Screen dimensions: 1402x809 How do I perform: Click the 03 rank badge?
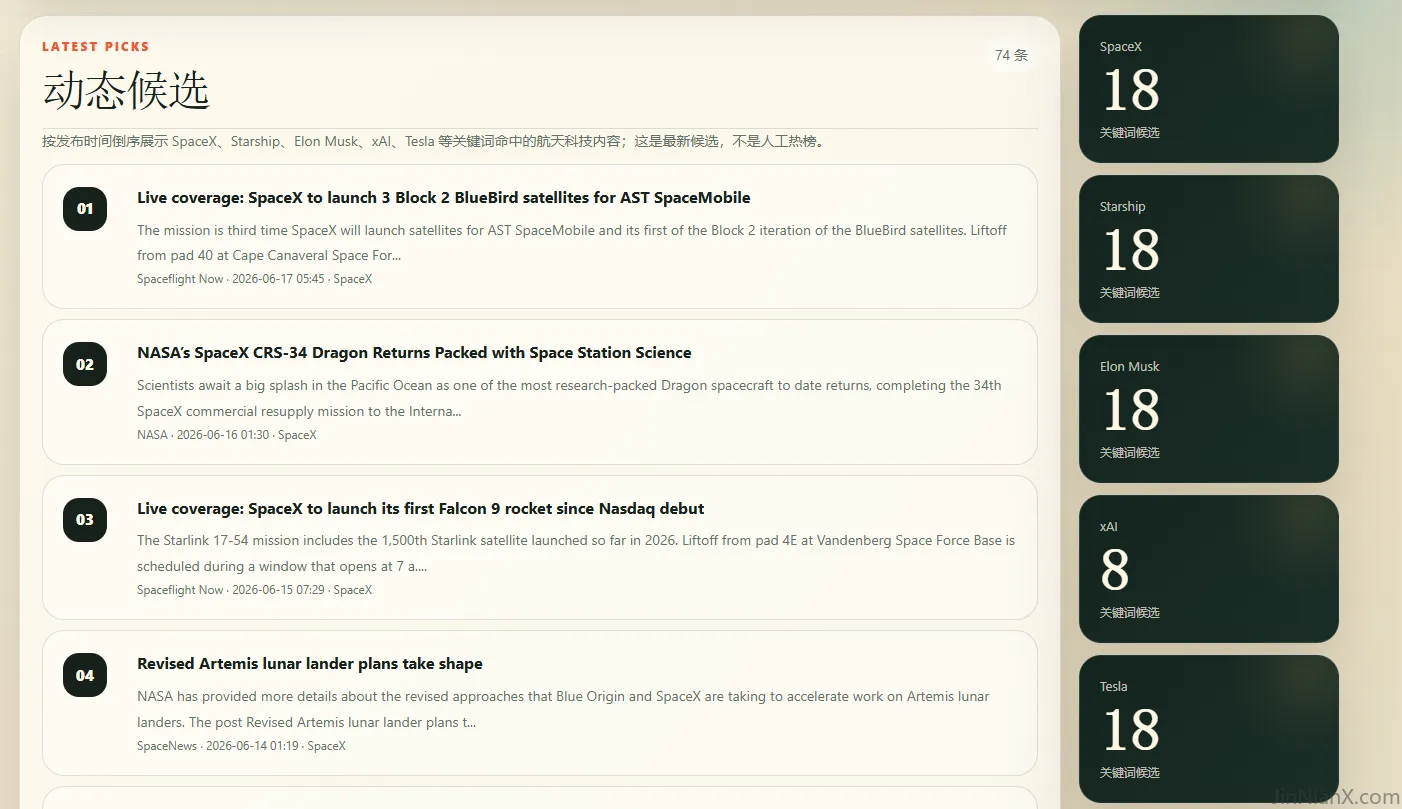pos(85,519)
